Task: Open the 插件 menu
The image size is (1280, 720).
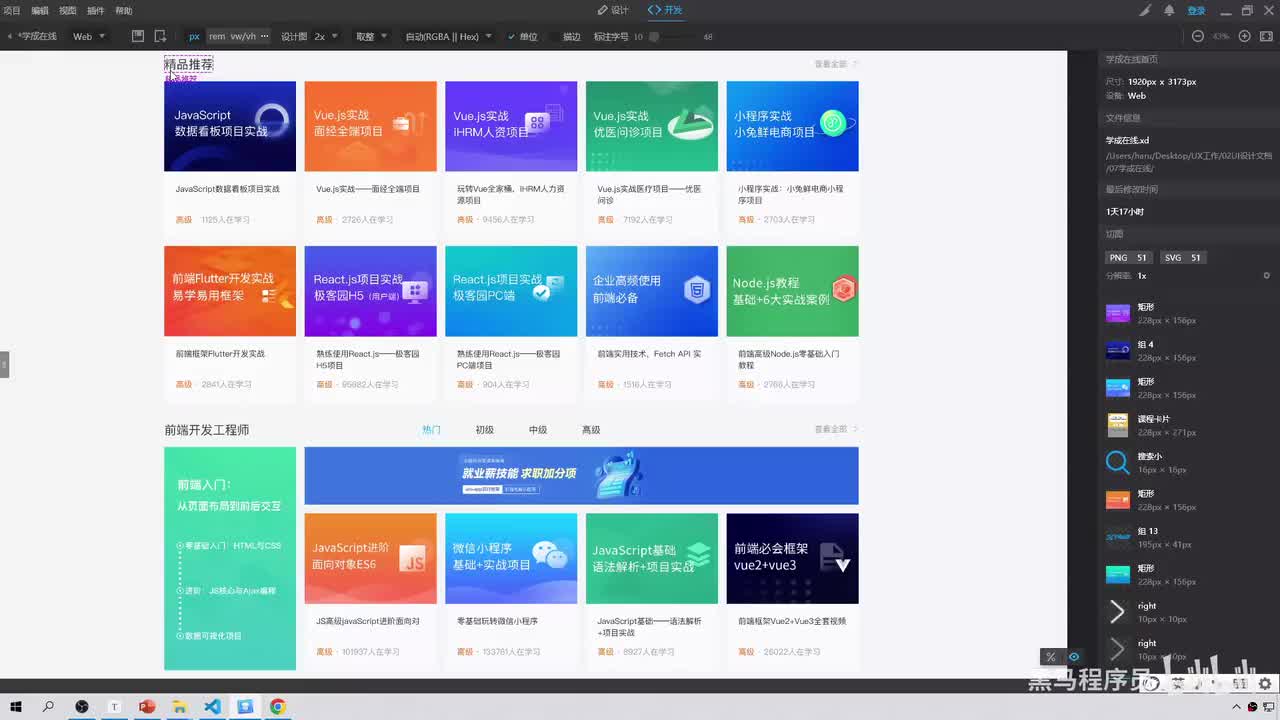Action: tap(96, 10)
